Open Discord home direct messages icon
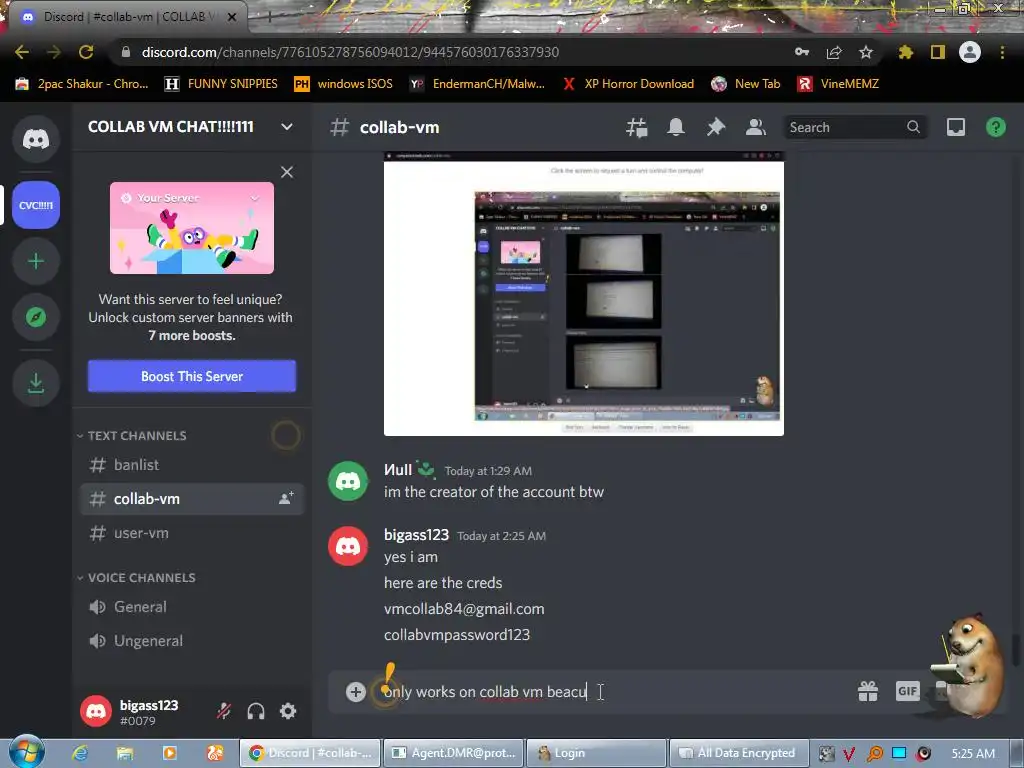This screenshot has height=768, width=1024. (36, 138)
